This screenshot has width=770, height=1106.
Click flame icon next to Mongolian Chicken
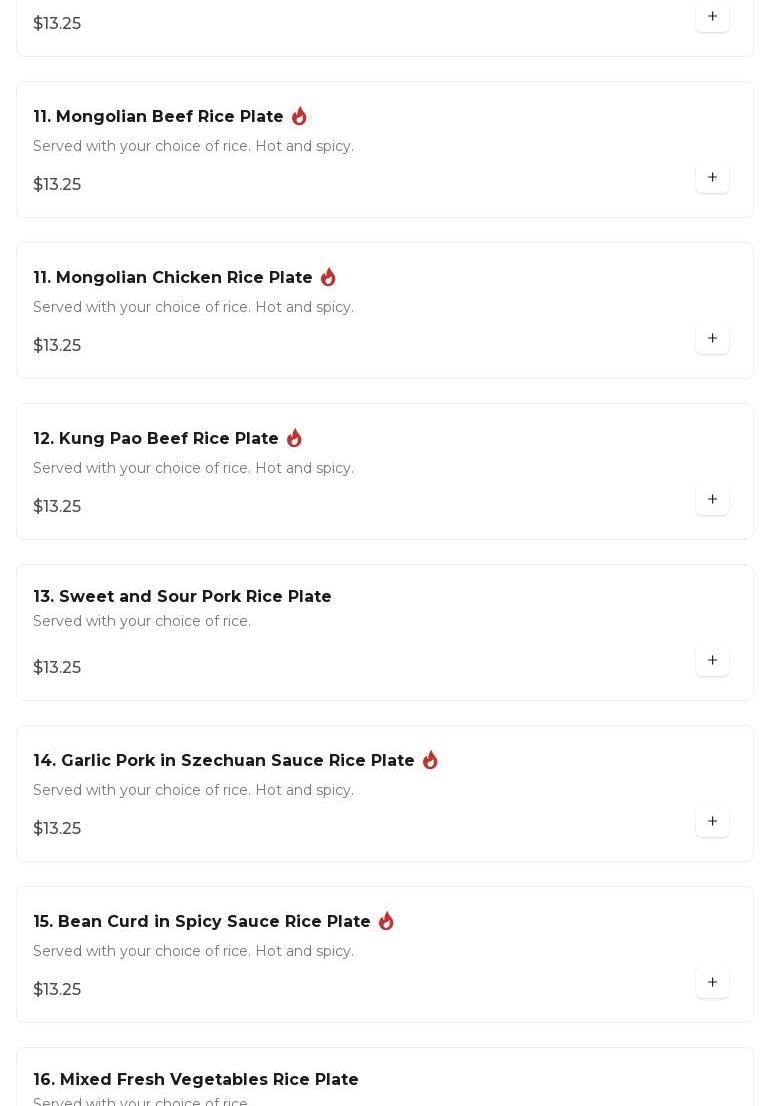pos(328,276)
